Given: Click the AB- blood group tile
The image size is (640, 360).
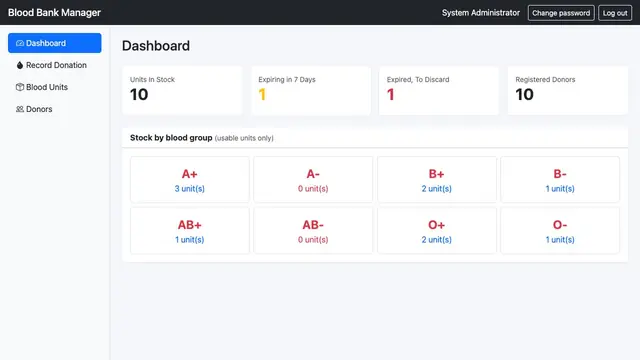Looking at the screenshot, I should (x=313, y=231).
